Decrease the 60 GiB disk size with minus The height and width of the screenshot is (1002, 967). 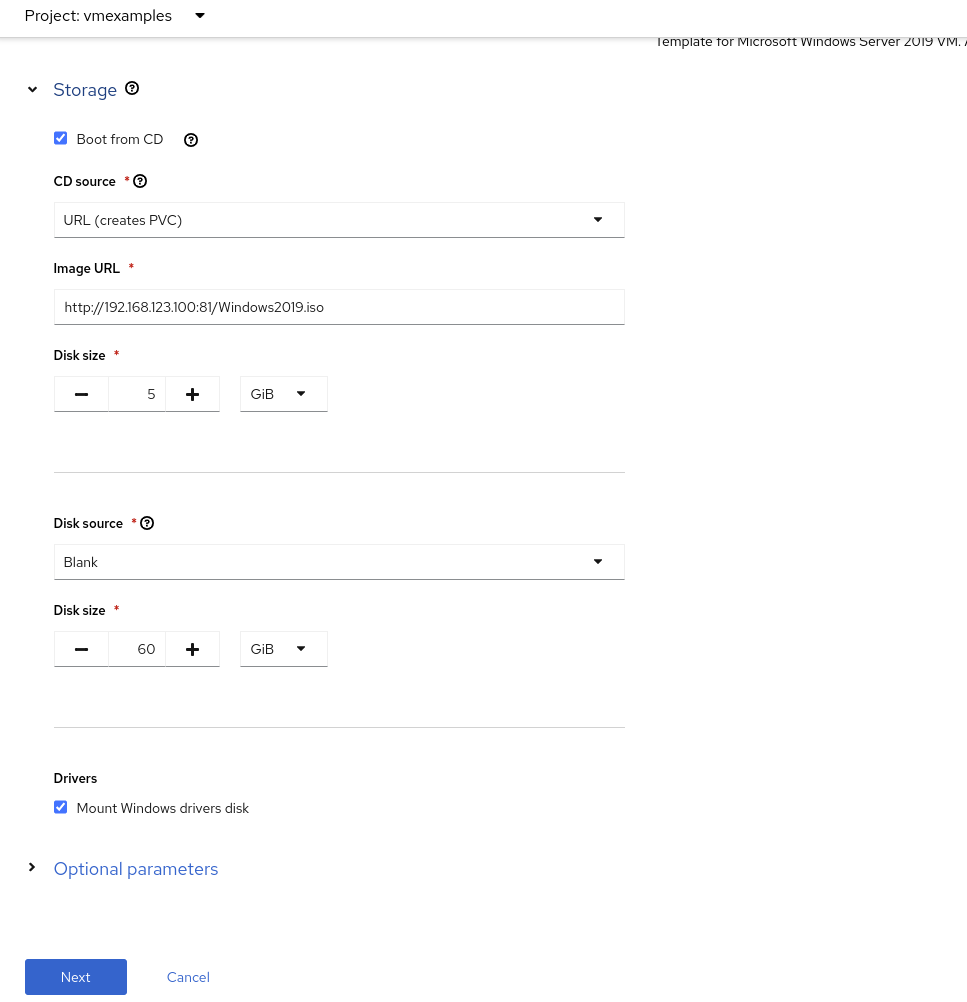click(x=82, y=649)
